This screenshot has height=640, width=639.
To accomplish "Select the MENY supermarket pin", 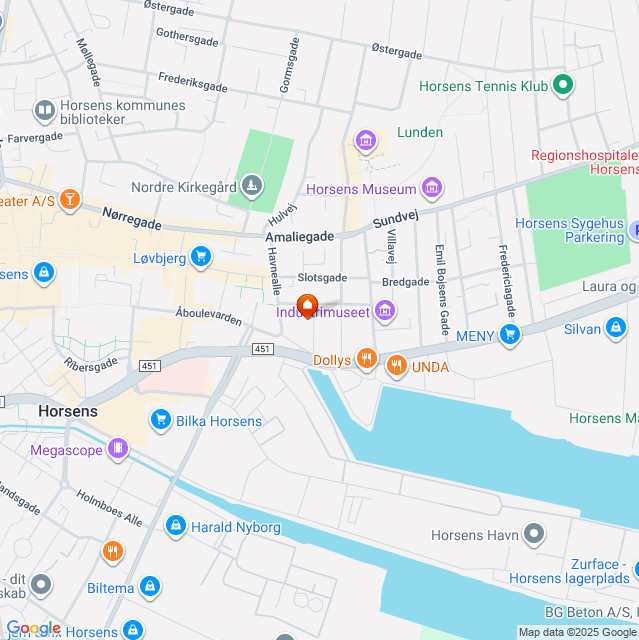I will [510, 335].
